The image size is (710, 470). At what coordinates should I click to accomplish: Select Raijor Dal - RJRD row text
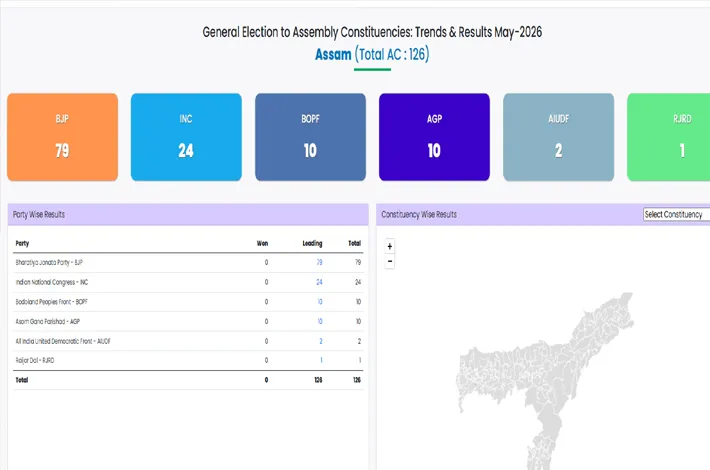[35, 360]
